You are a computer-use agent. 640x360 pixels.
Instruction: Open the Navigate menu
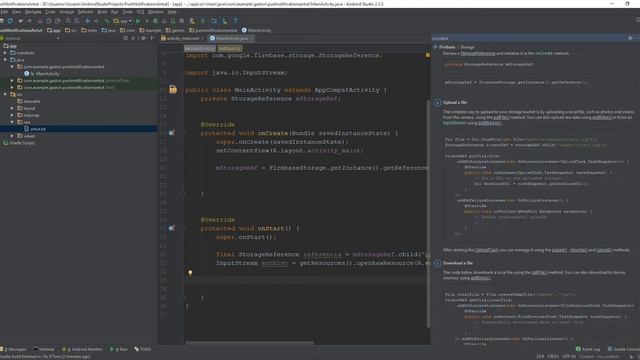(x=33, y=12)
